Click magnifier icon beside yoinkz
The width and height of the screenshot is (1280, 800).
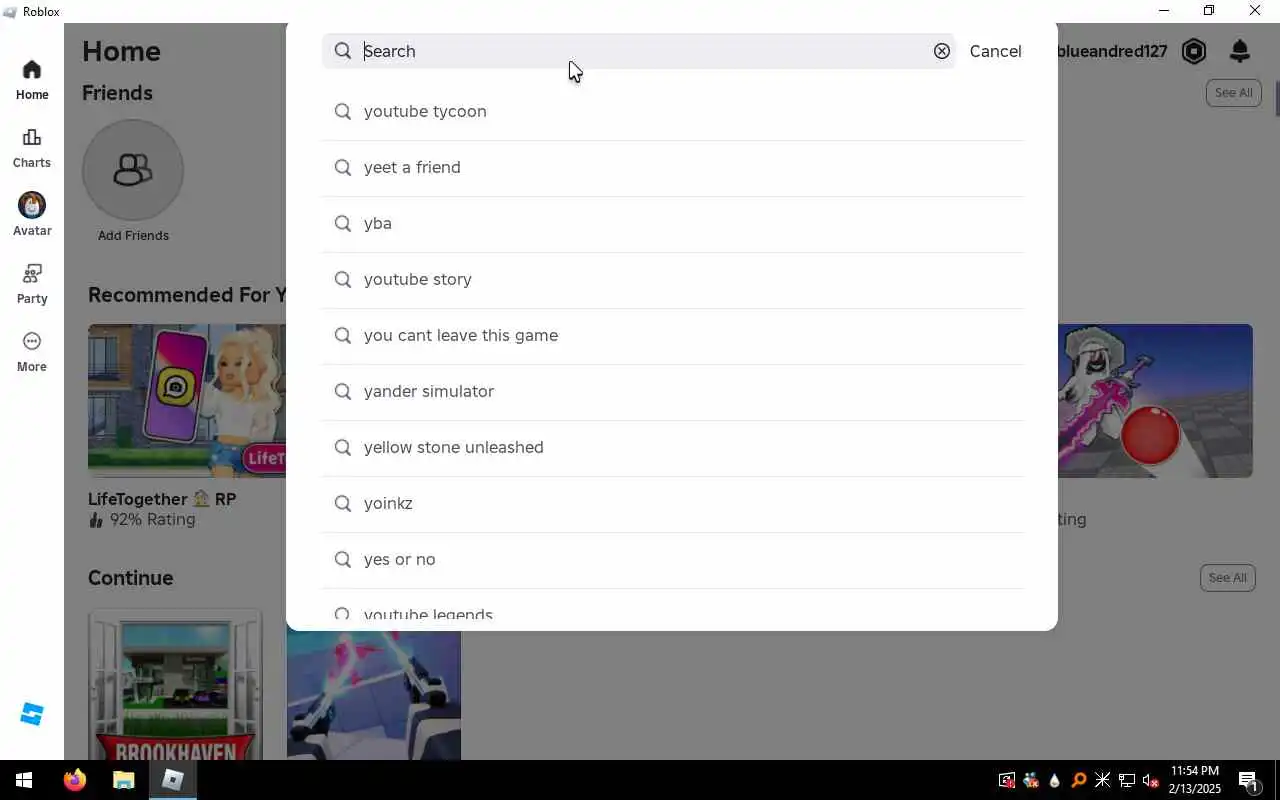(x=343, y=503)
